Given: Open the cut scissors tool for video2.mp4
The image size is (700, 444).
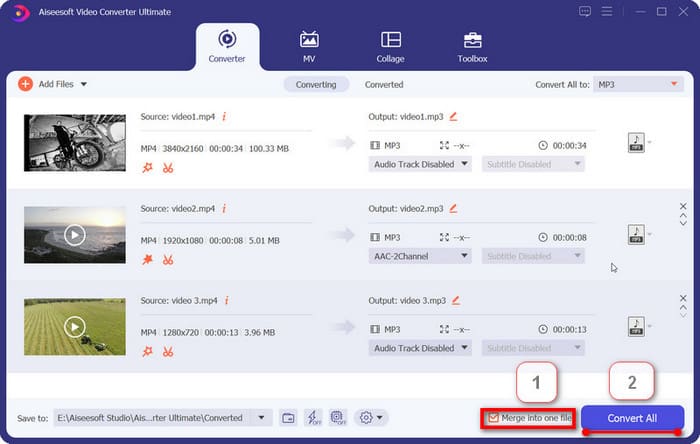Looking at the screenshot, I should [x=168, y=260].
